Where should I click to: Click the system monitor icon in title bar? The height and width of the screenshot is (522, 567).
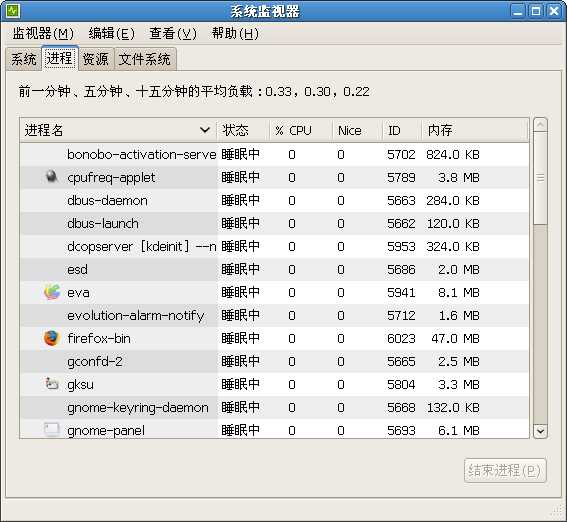tap(13, 11)
